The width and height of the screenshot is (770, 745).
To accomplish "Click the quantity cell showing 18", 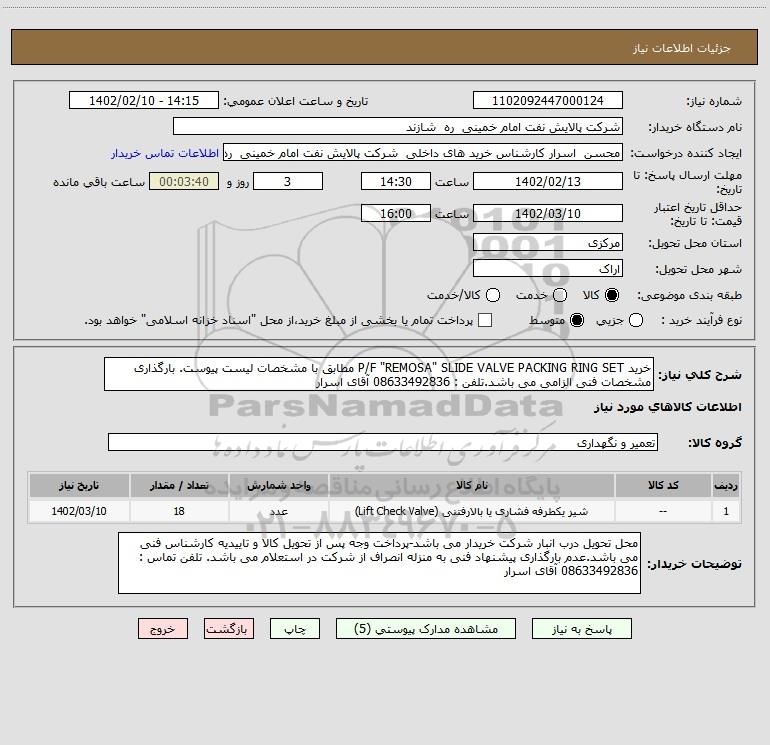I will (179, 511).
